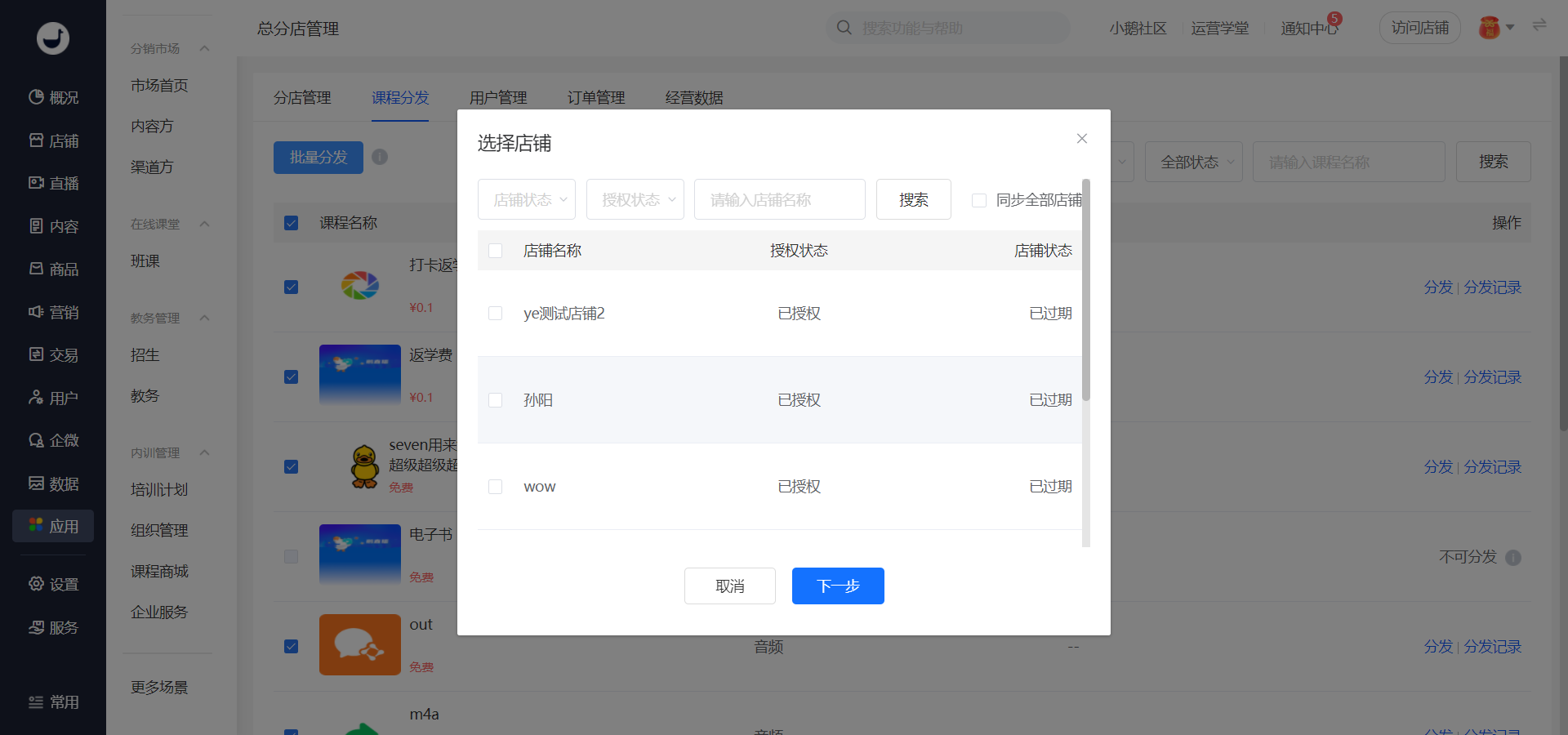
Task: Click the 请输入店铺名称 input field
Action: click(780, 199)
